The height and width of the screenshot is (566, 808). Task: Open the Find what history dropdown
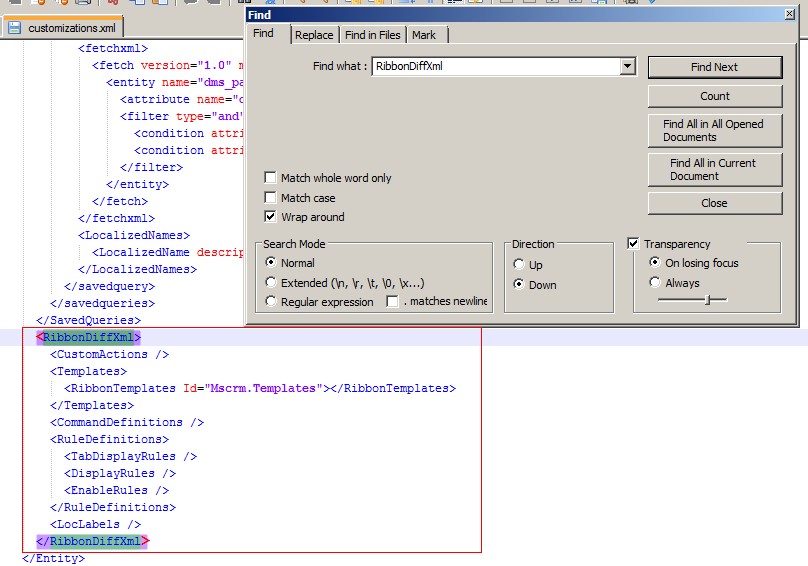pos(627,66)
